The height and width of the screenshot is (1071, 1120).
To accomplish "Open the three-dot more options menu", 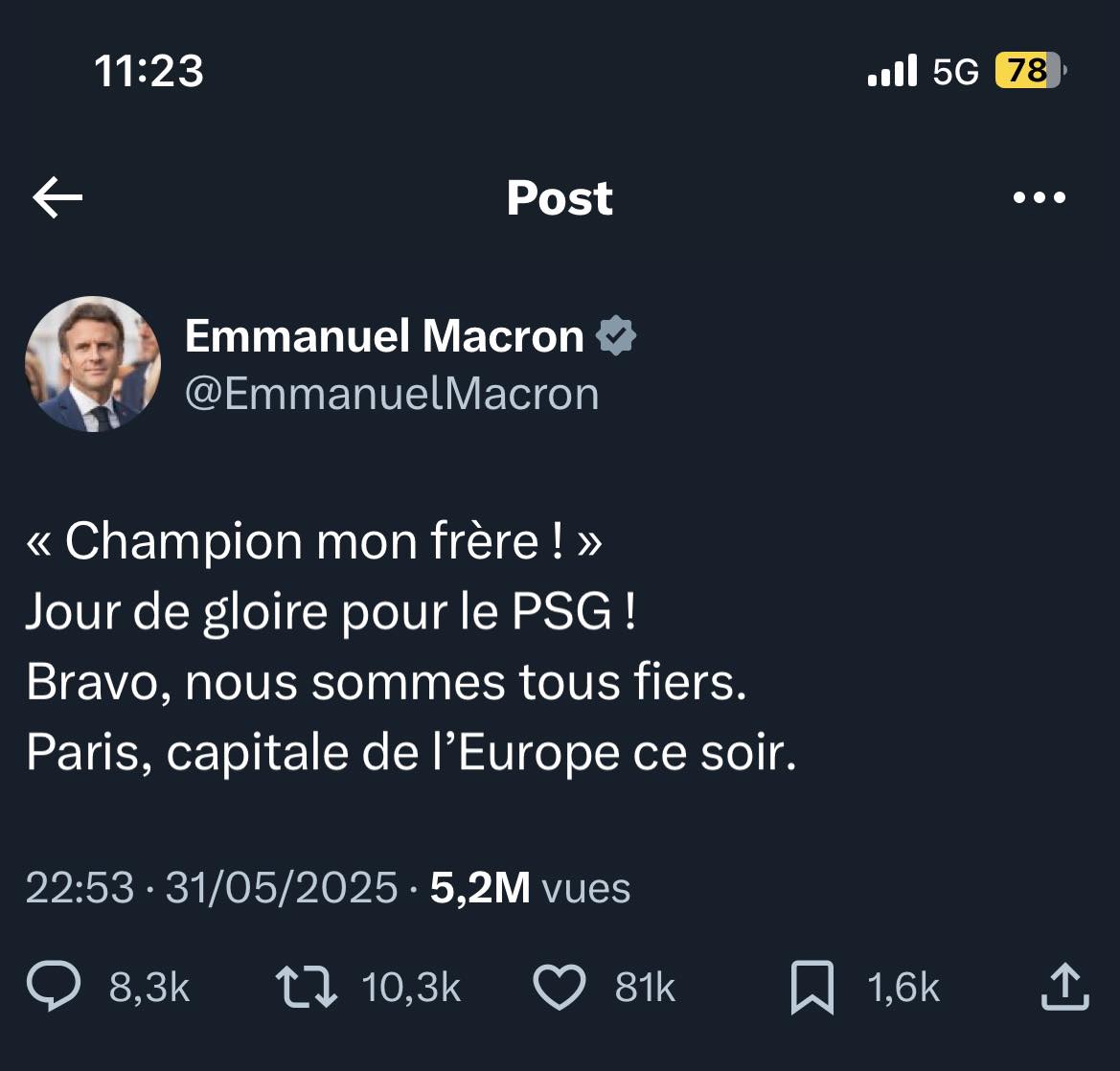I will tap(1040, 197).
